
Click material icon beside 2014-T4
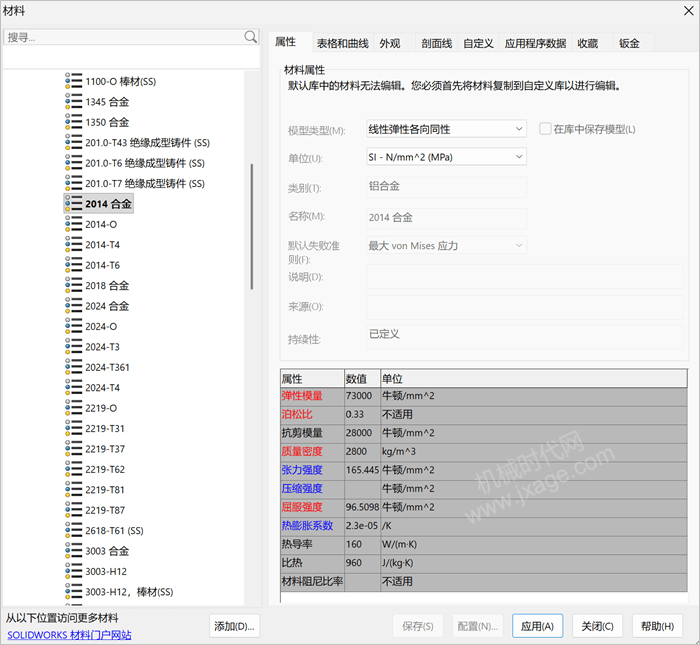[x=74, y=245]
